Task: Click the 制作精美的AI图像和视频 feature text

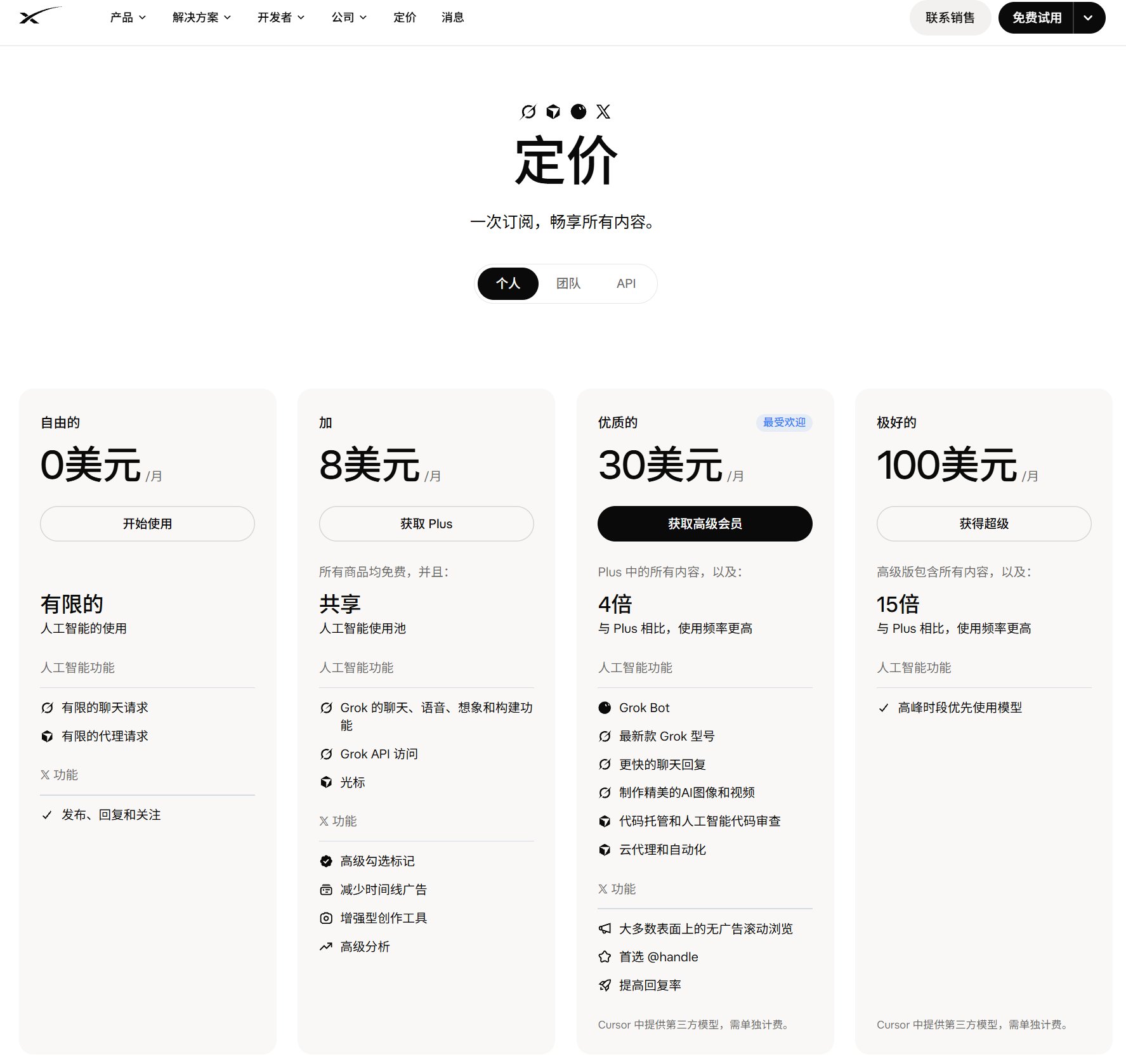Action: (687, 793)
